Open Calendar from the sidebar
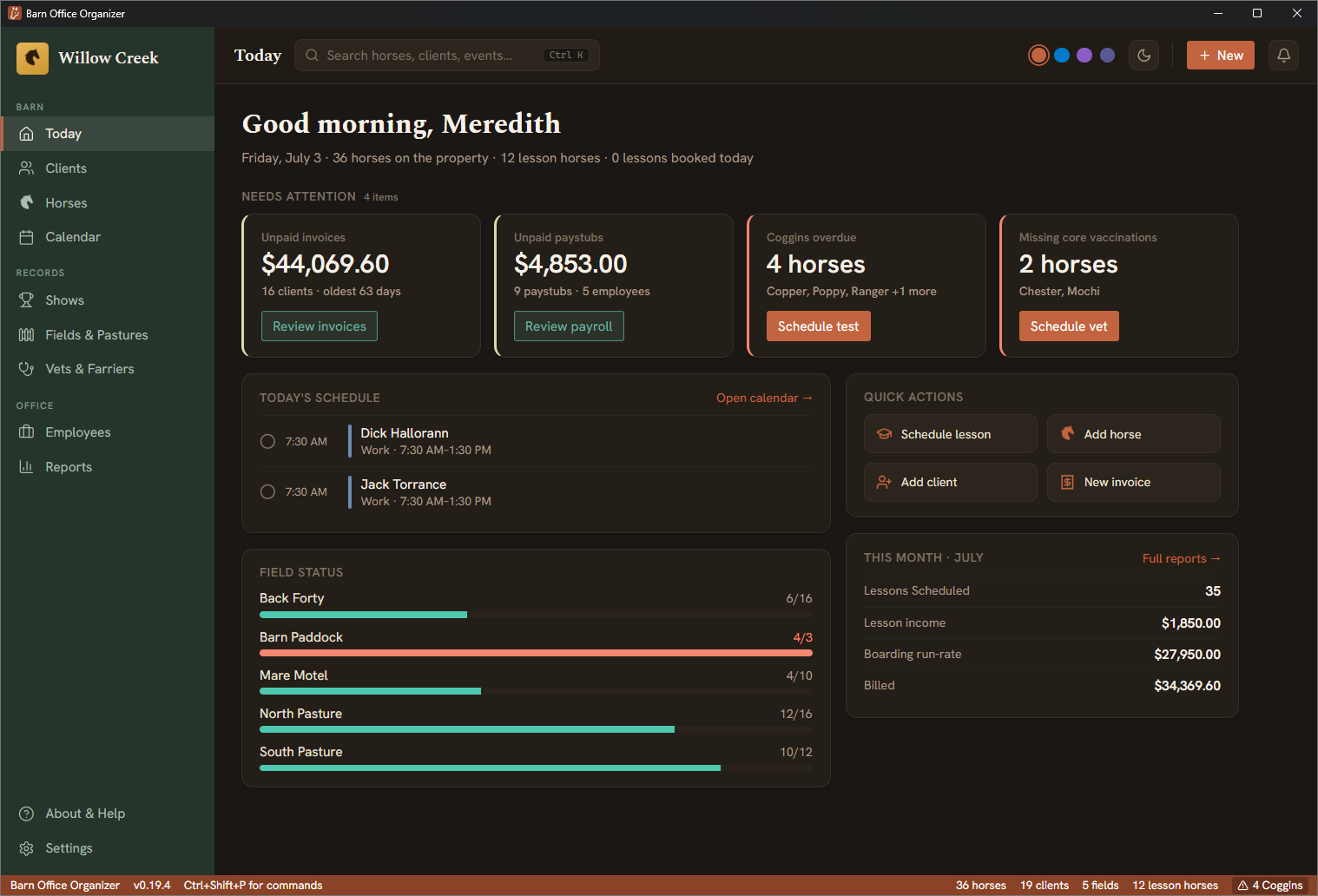Image resolution: width=1318 pixels, height=896 pixels. (x=108, y=237)
